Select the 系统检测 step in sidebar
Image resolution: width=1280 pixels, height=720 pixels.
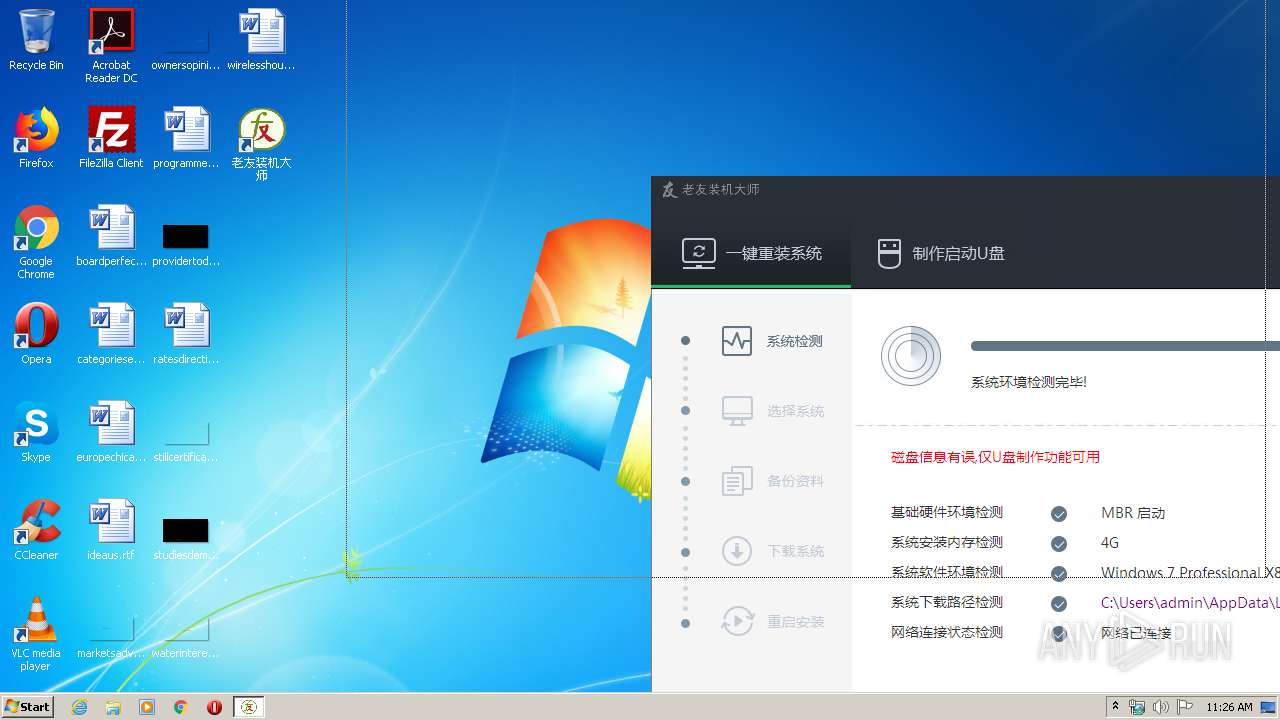coord(772,341)
